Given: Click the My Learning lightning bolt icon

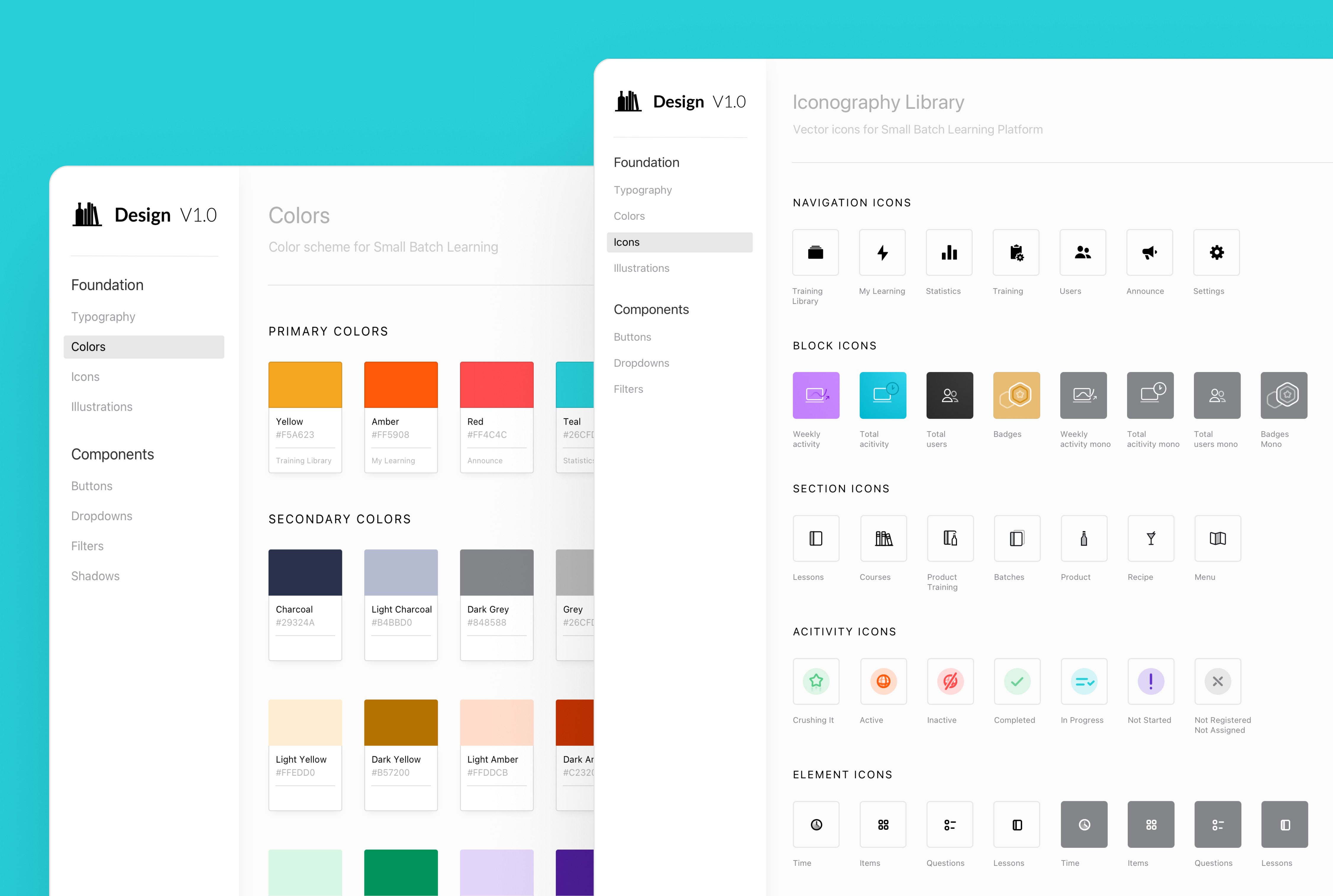Looking at the screenshot, I should (882, 253).
